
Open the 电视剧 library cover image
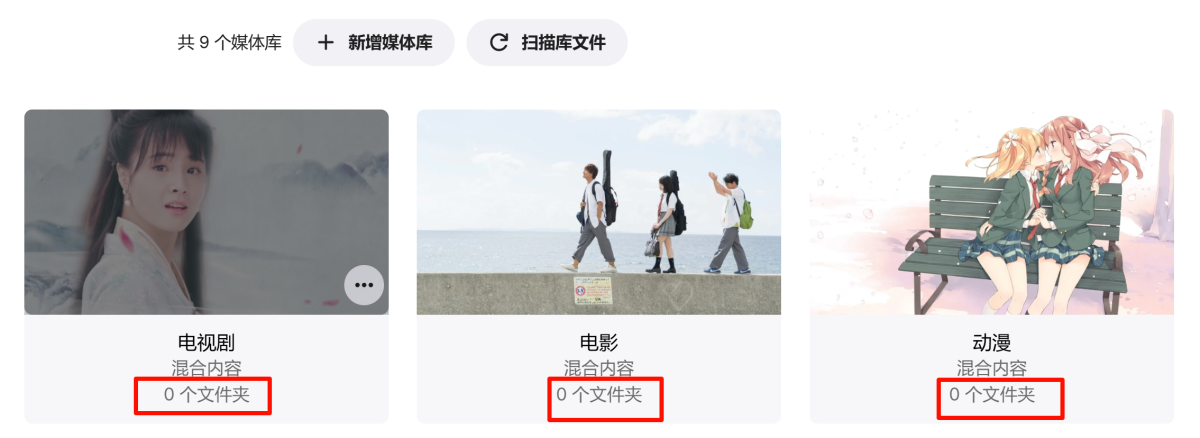pyautogui.click(x=206, y=212)
